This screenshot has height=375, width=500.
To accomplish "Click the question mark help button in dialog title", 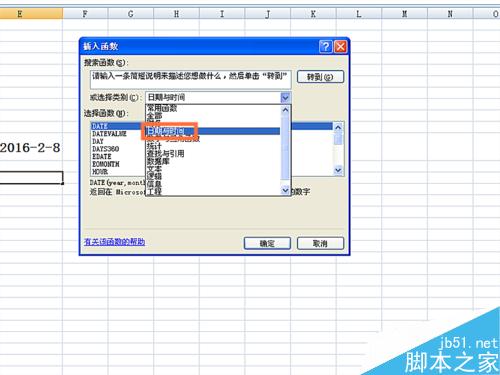I will coord(326,46).
